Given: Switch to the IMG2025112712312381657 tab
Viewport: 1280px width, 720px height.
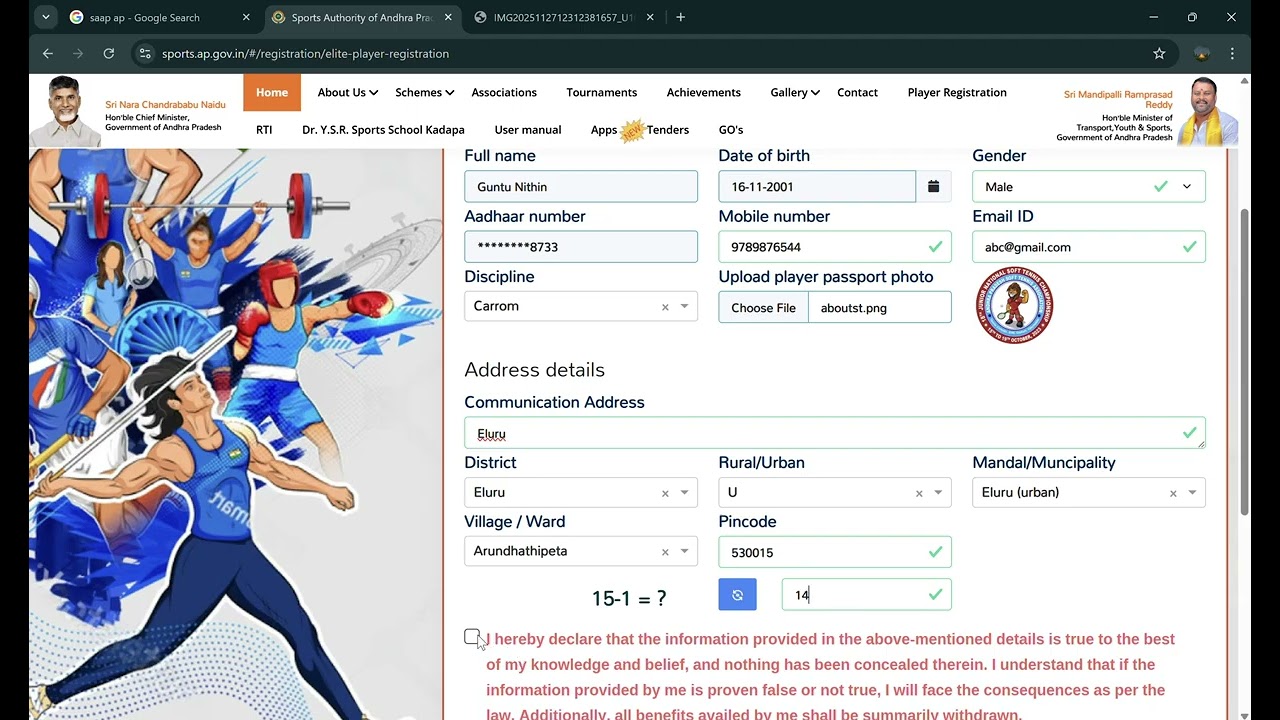Looking at the screenshot, I should coord(563,17).
